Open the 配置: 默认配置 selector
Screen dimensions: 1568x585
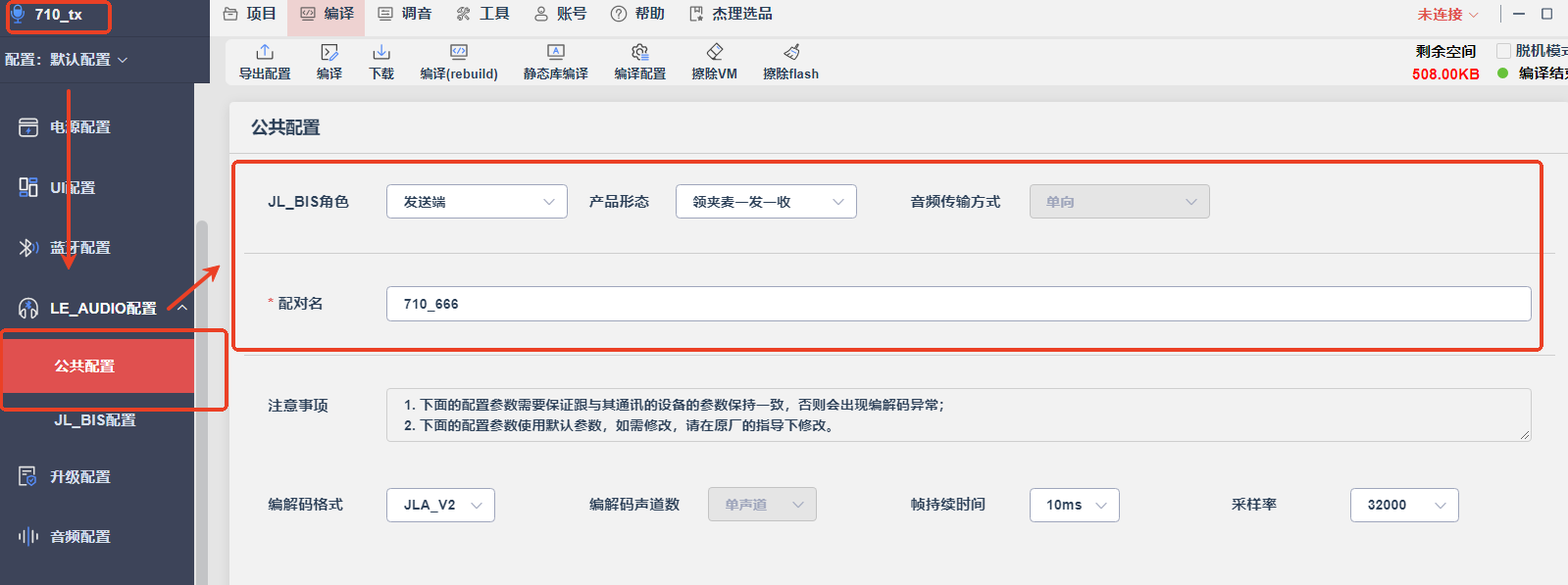[67, 60]
